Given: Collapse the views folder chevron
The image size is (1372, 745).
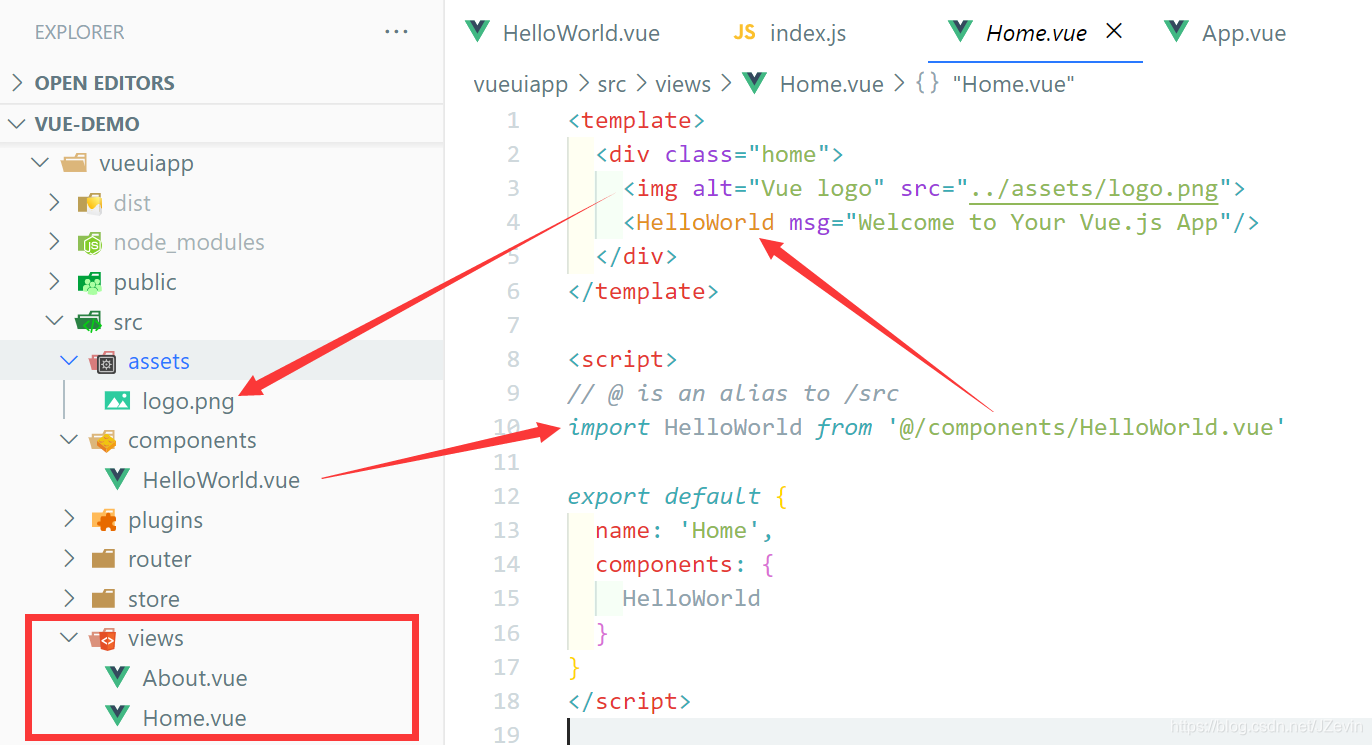Looking at the screenshot, I should pos(69,637).
